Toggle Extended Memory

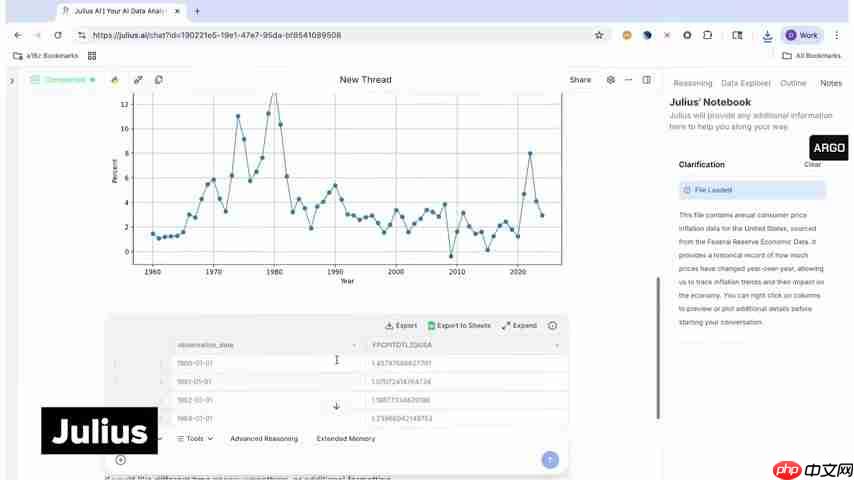point(345,439)
